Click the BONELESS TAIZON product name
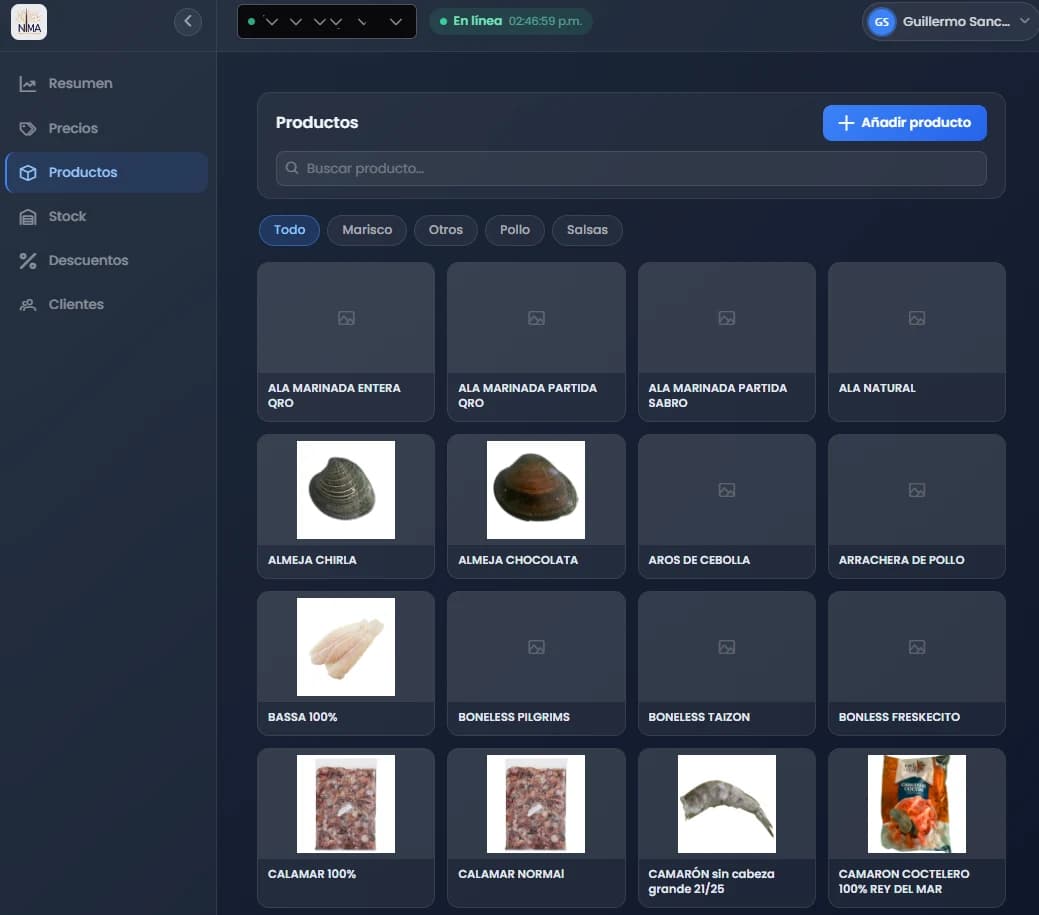This screenshot has height=915, width=1039. (x=699, y=717)
